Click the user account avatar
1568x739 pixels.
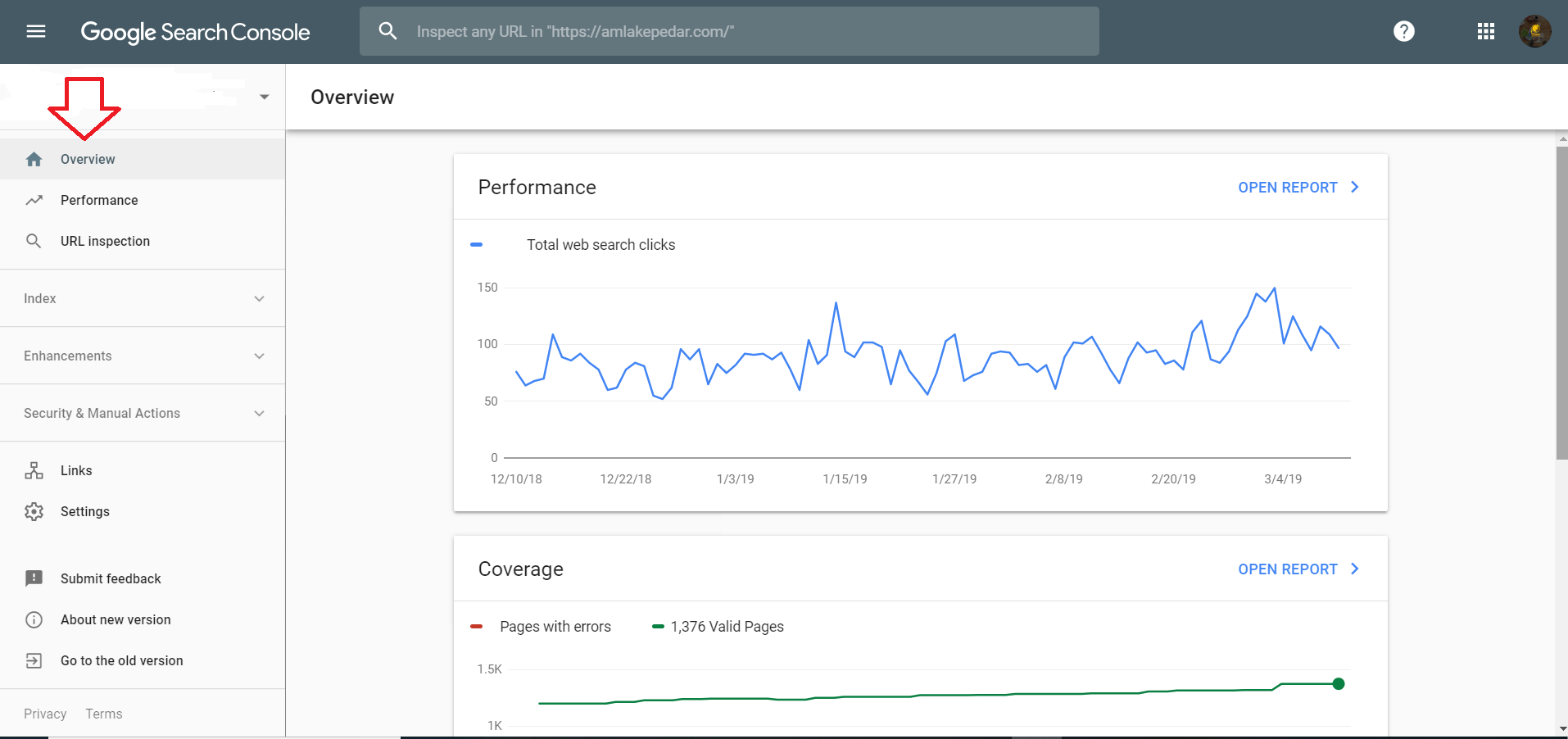(x=1534, y=31)
